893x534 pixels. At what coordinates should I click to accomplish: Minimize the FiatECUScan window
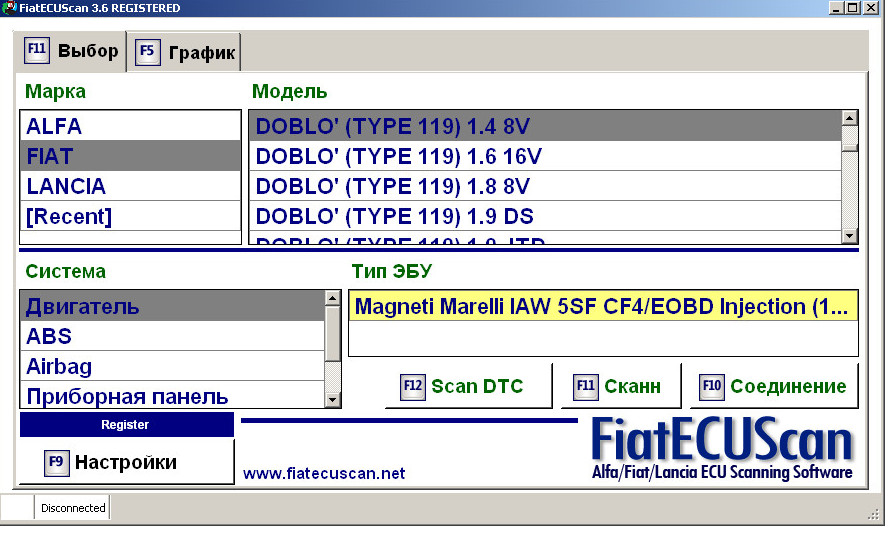[x=835, y=7]
